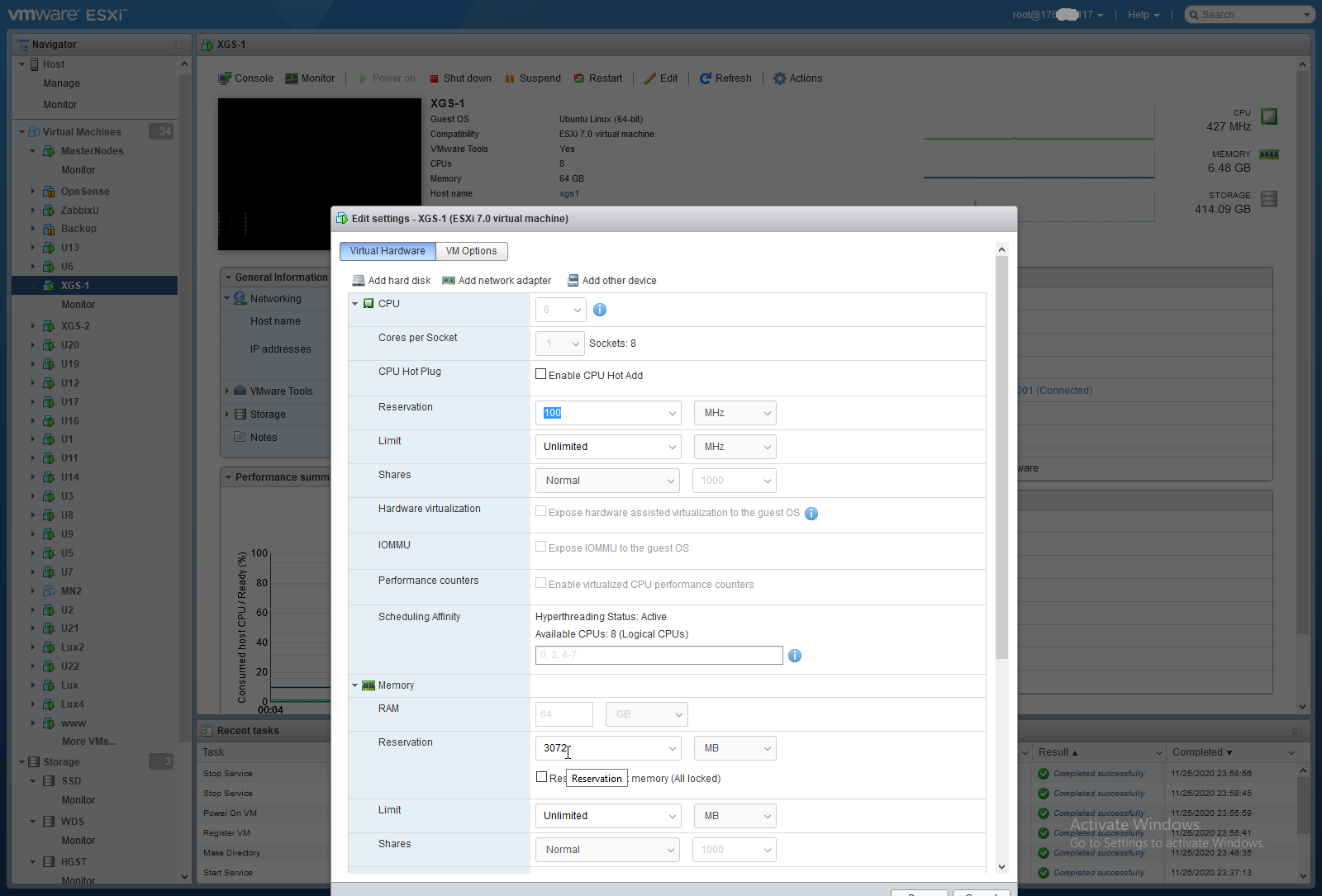Click the Add hard disk icon
This screenshot has width=1322, height=896.
(359, 281)
